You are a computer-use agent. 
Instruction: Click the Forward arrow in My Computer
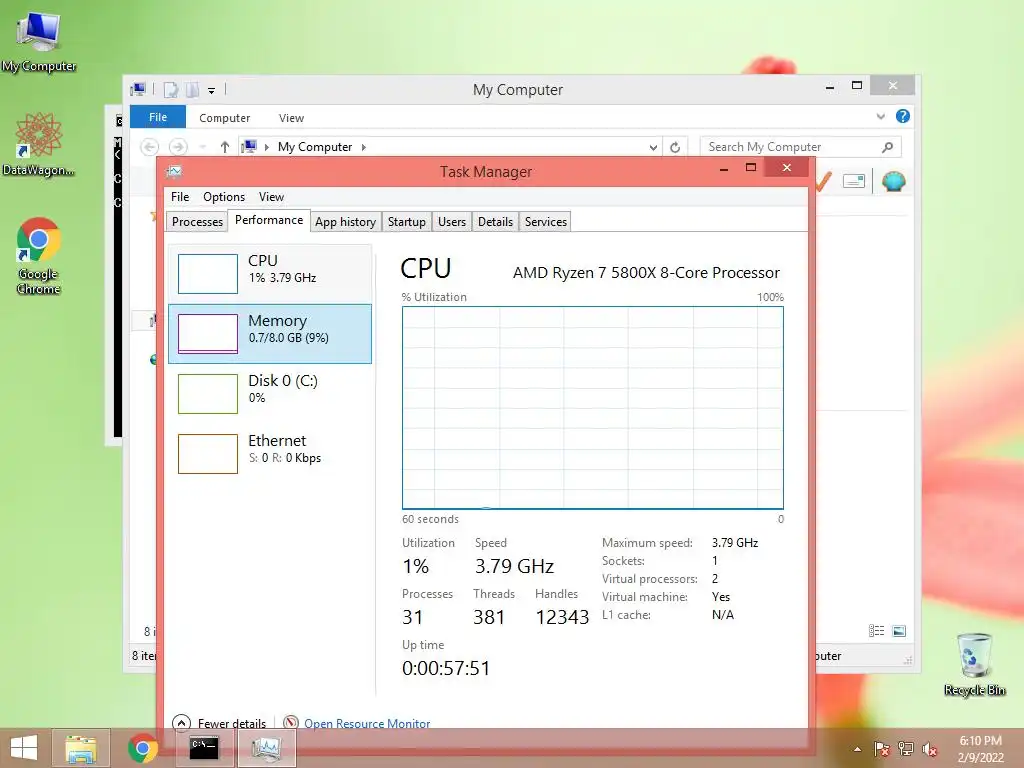(178, 147)
